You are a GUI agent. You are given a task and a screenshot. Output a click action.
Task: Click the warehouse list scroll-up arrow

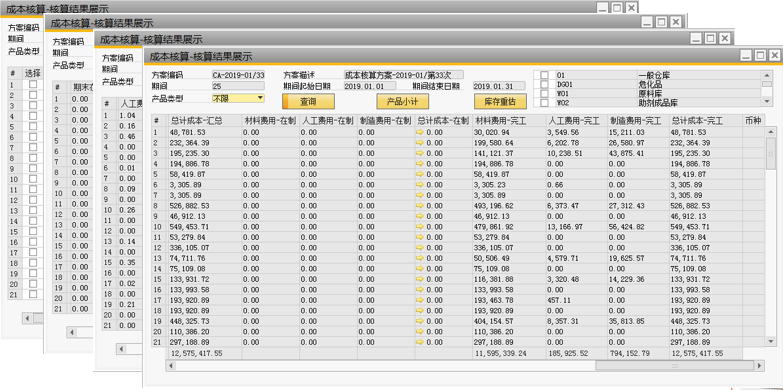point(767,75)
